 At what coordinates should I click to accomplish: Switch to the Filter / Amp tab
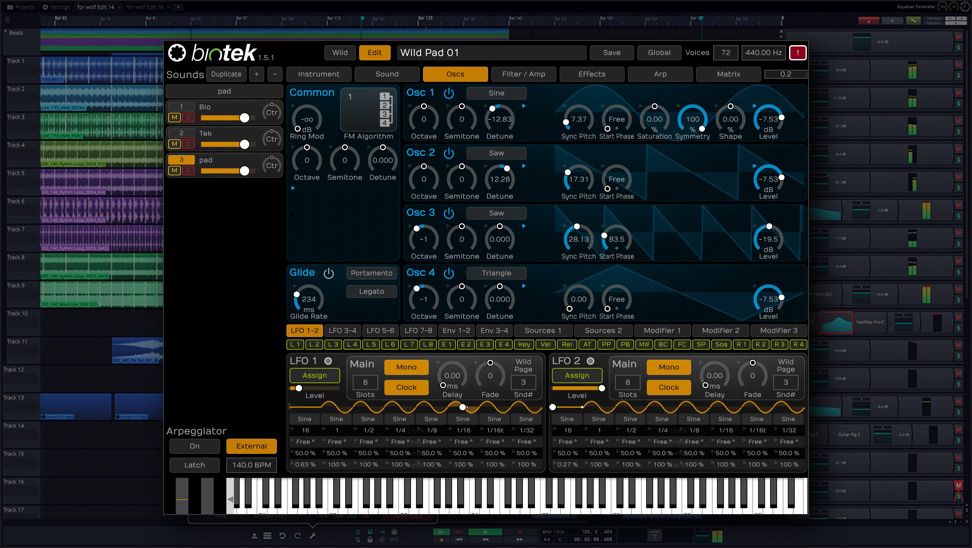(524, 74)
